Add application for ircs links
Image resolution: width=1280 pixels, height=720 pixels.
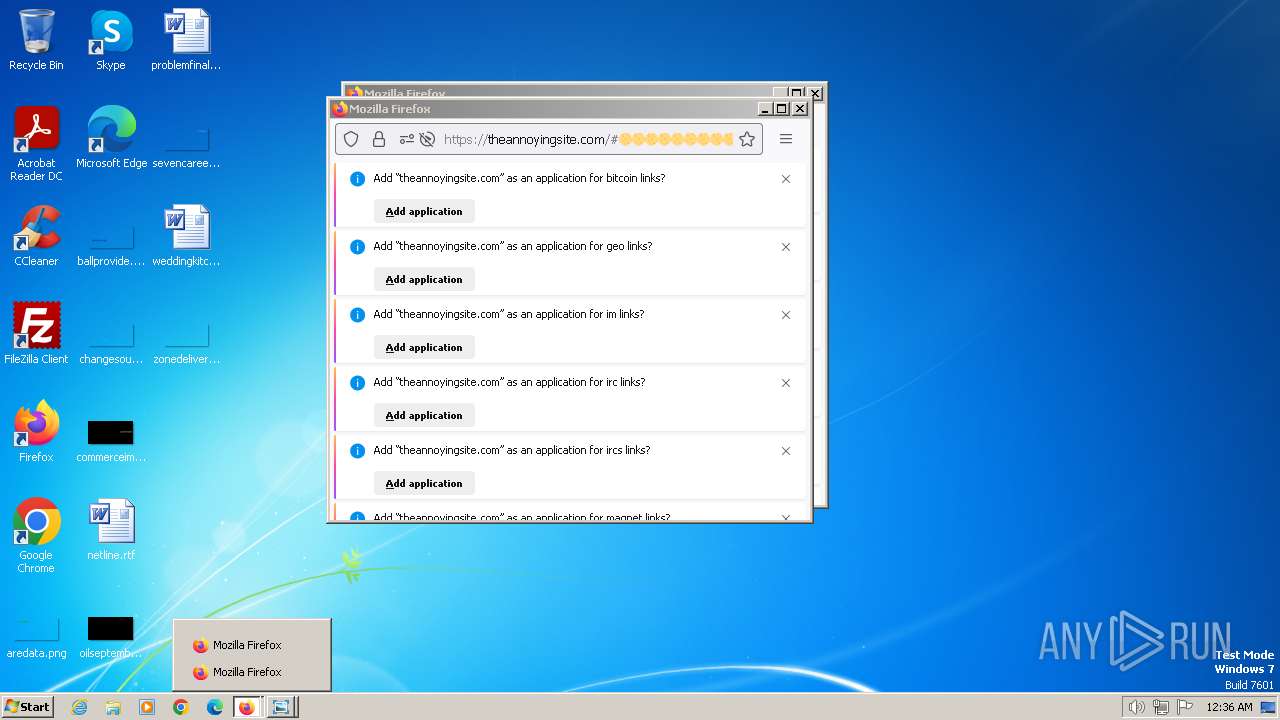point(424,483)
